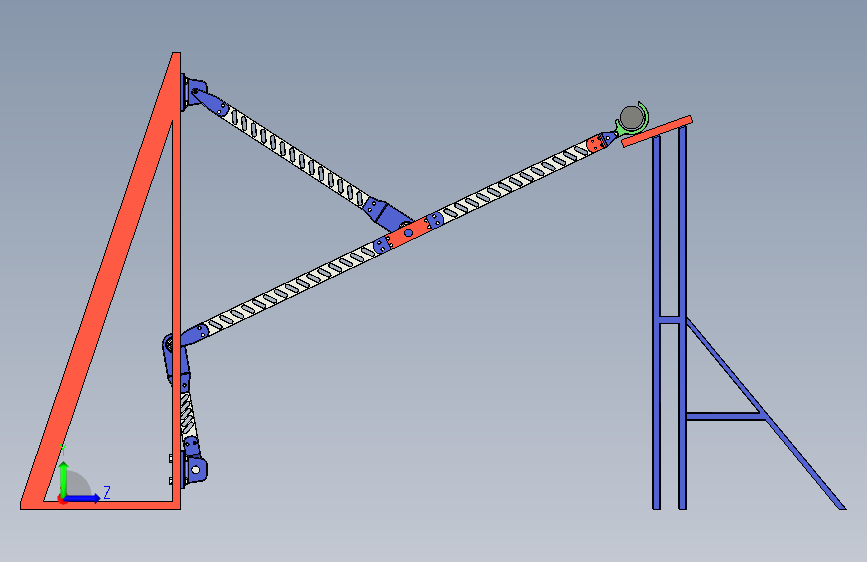Select the lower horizontal crossbar of the blue stand
This screenshot has height=562, width=867.
[x=725, y=416]
